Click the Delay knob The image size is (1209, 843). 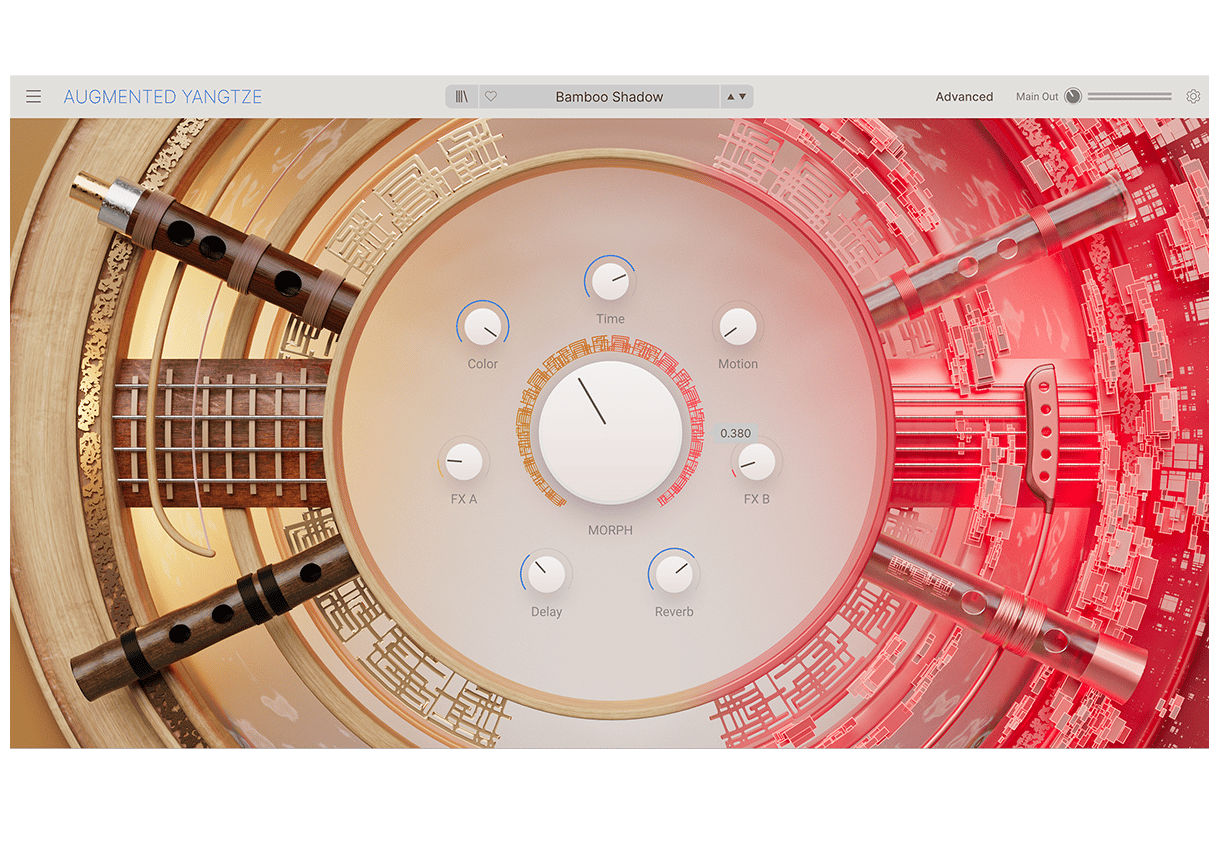coord(546,574)
